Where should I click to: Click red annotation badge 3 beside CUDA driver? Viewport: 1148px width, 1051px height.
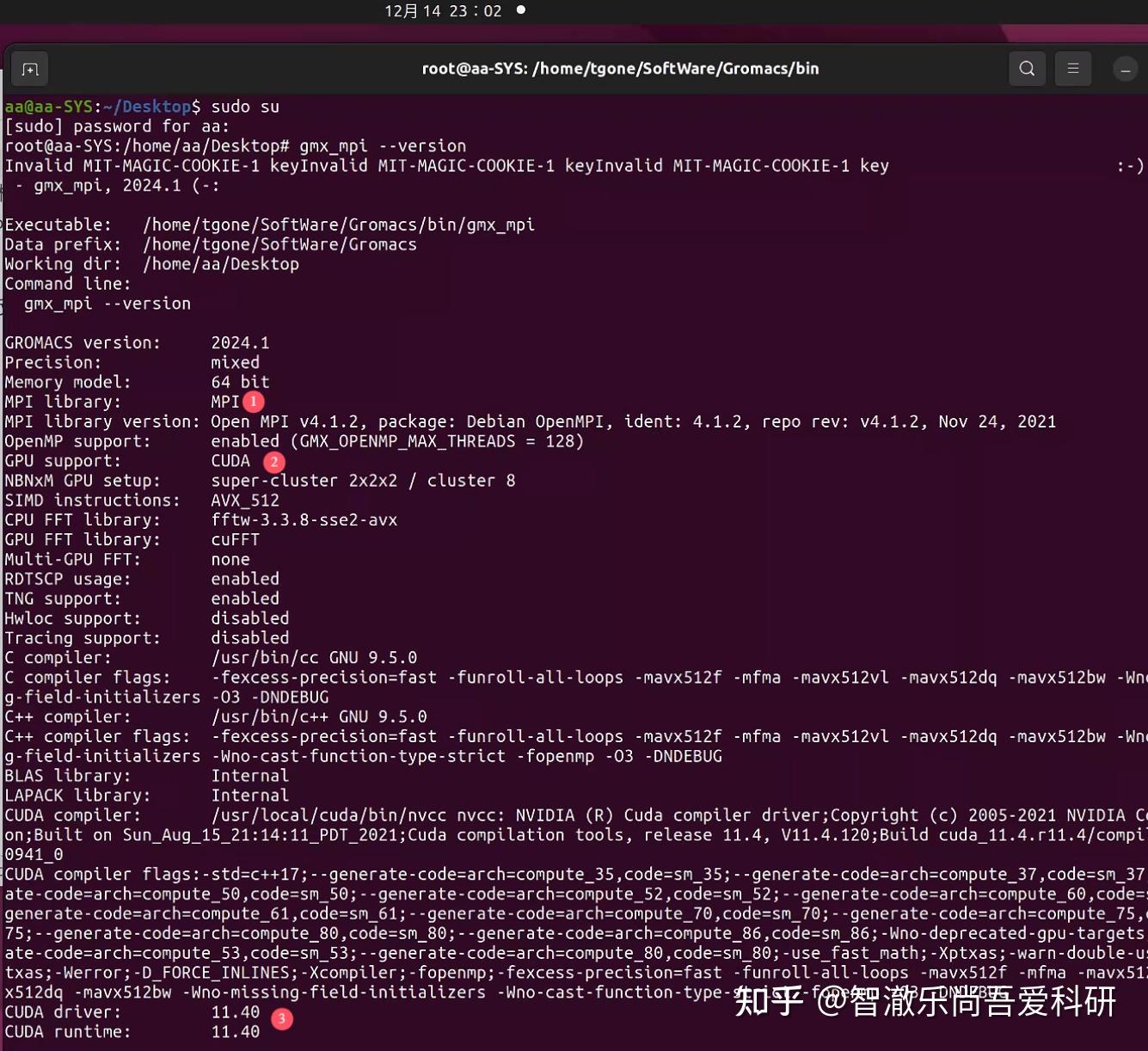point(281,1019)
